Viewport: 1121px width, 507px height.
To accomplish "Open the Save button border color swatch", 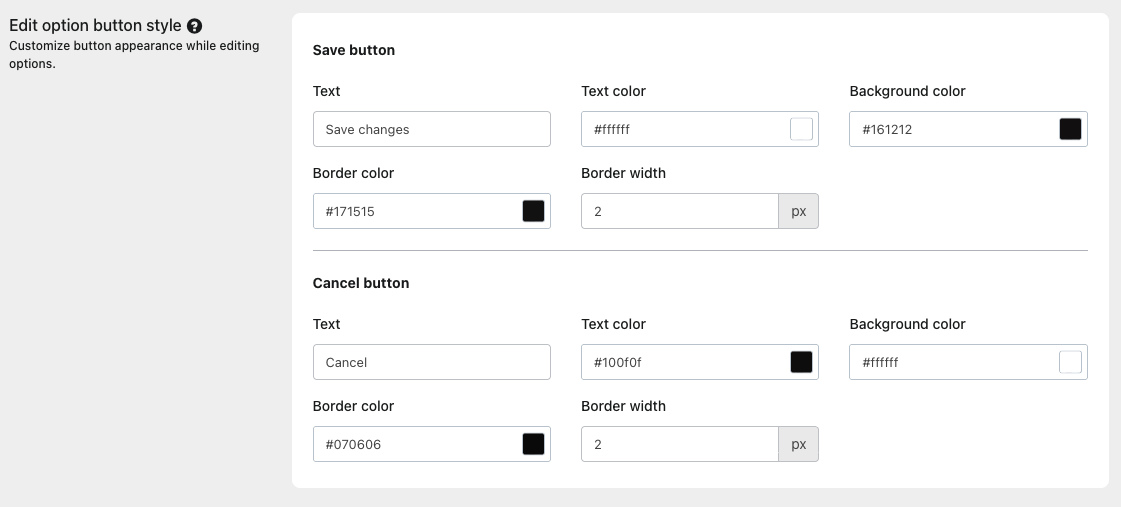I will [533, 211].
